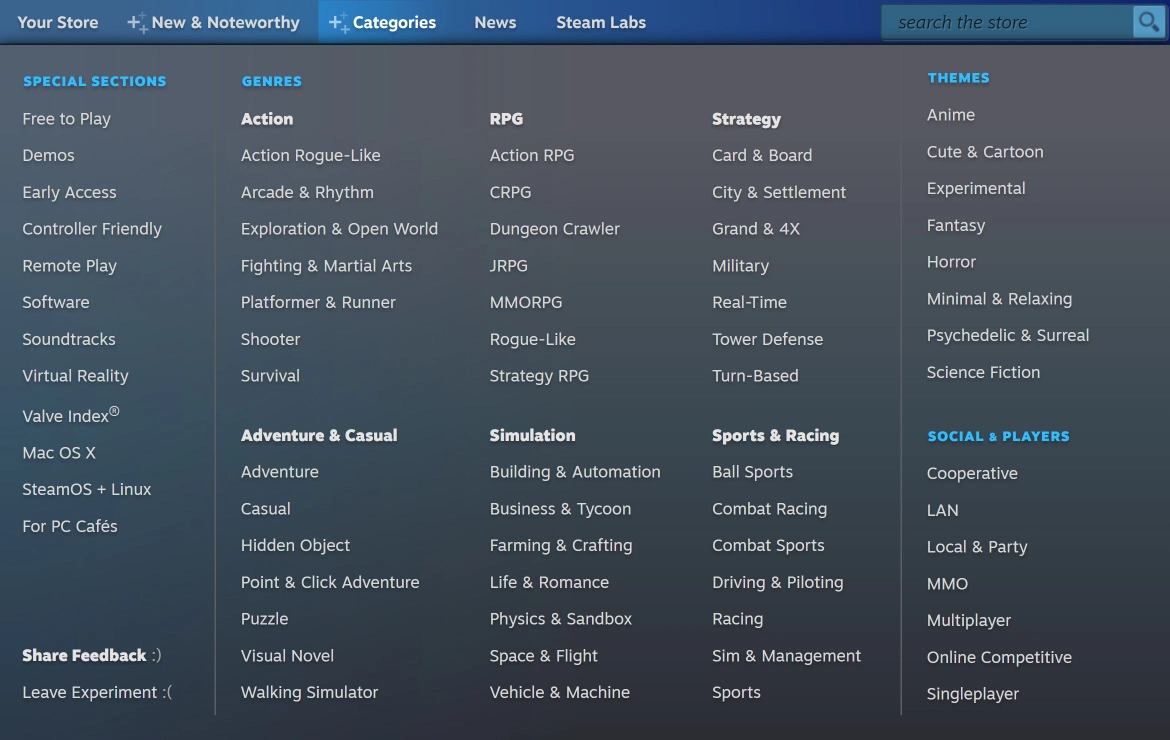Screen dimensions: 1170x740
Task: Open the Action Rogue-Like genre
Action: [x=310, y=155]
